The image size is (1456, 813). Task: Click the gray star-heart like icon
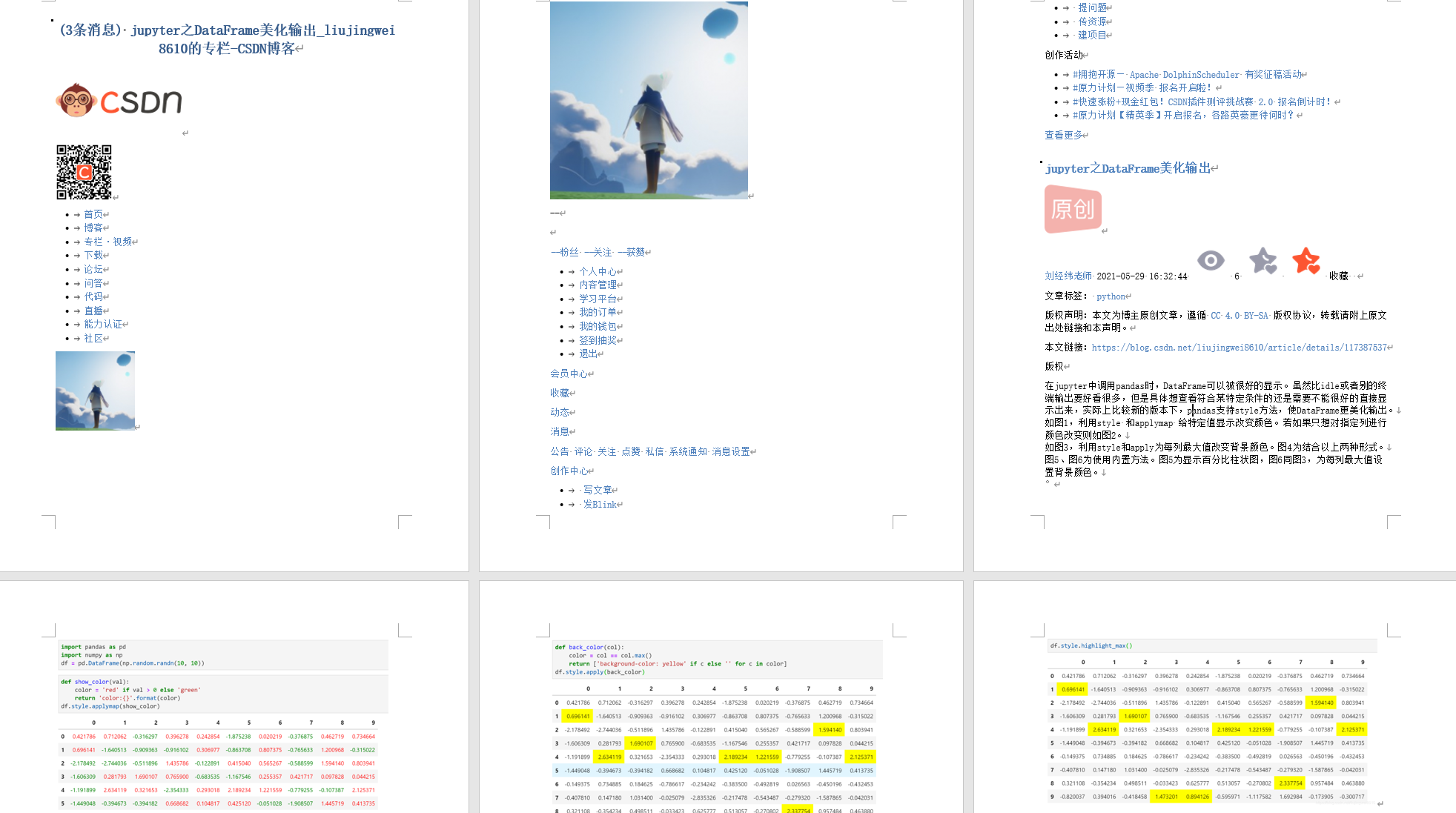pyautogui.click(x=1263, y=261)
